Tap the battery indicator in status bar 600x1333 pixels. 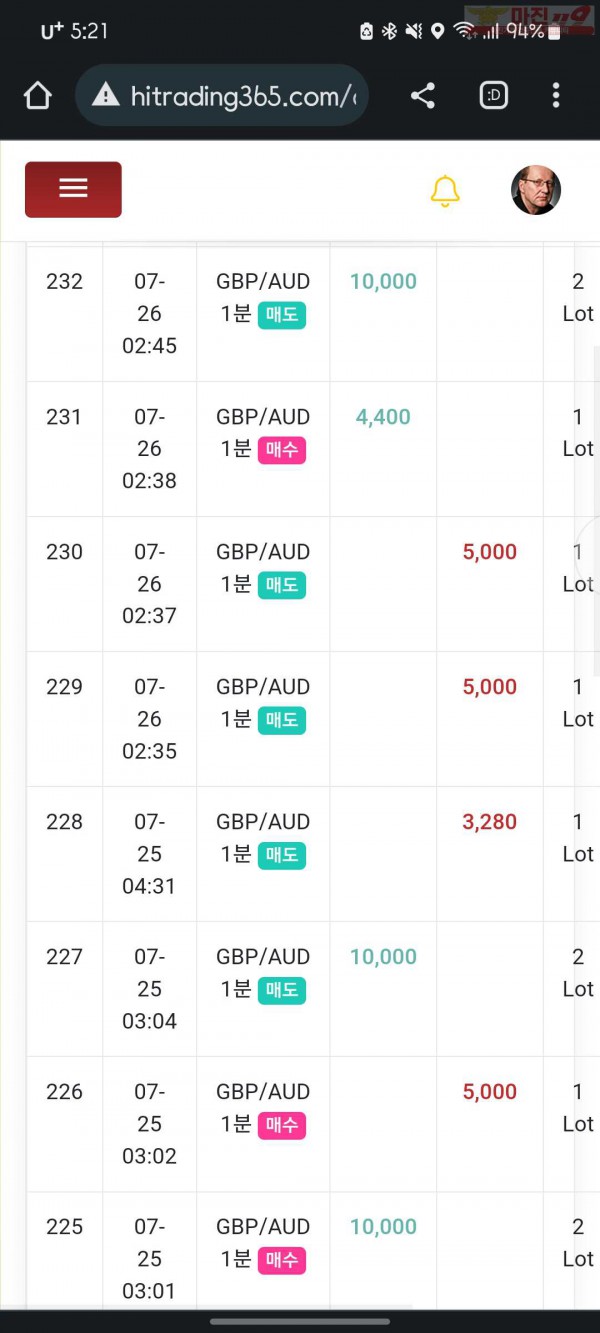(553, 31)
